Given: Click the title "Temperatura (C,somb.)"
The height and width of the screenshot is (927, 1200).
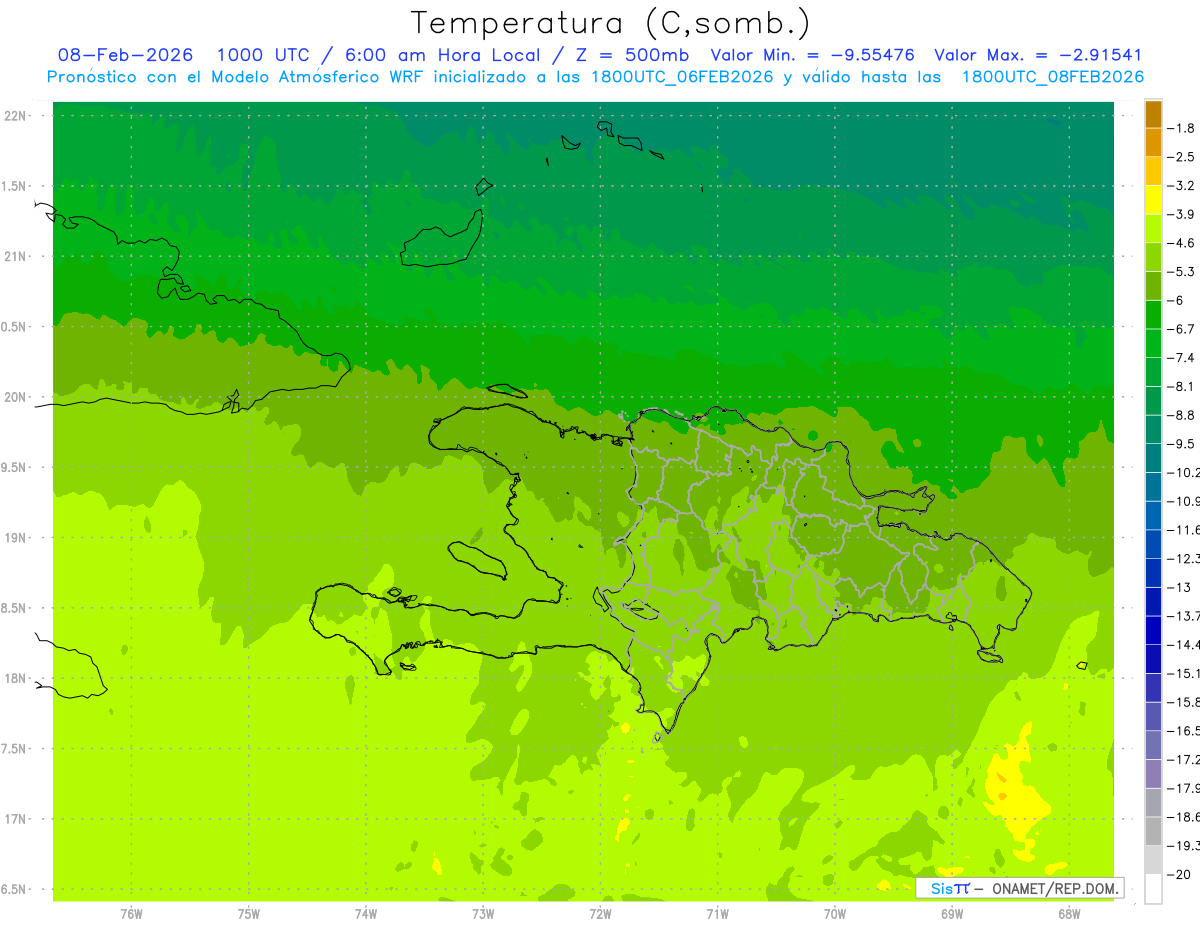Looking at the screenshot, I should pyautogui.click(x=611, y=23).
